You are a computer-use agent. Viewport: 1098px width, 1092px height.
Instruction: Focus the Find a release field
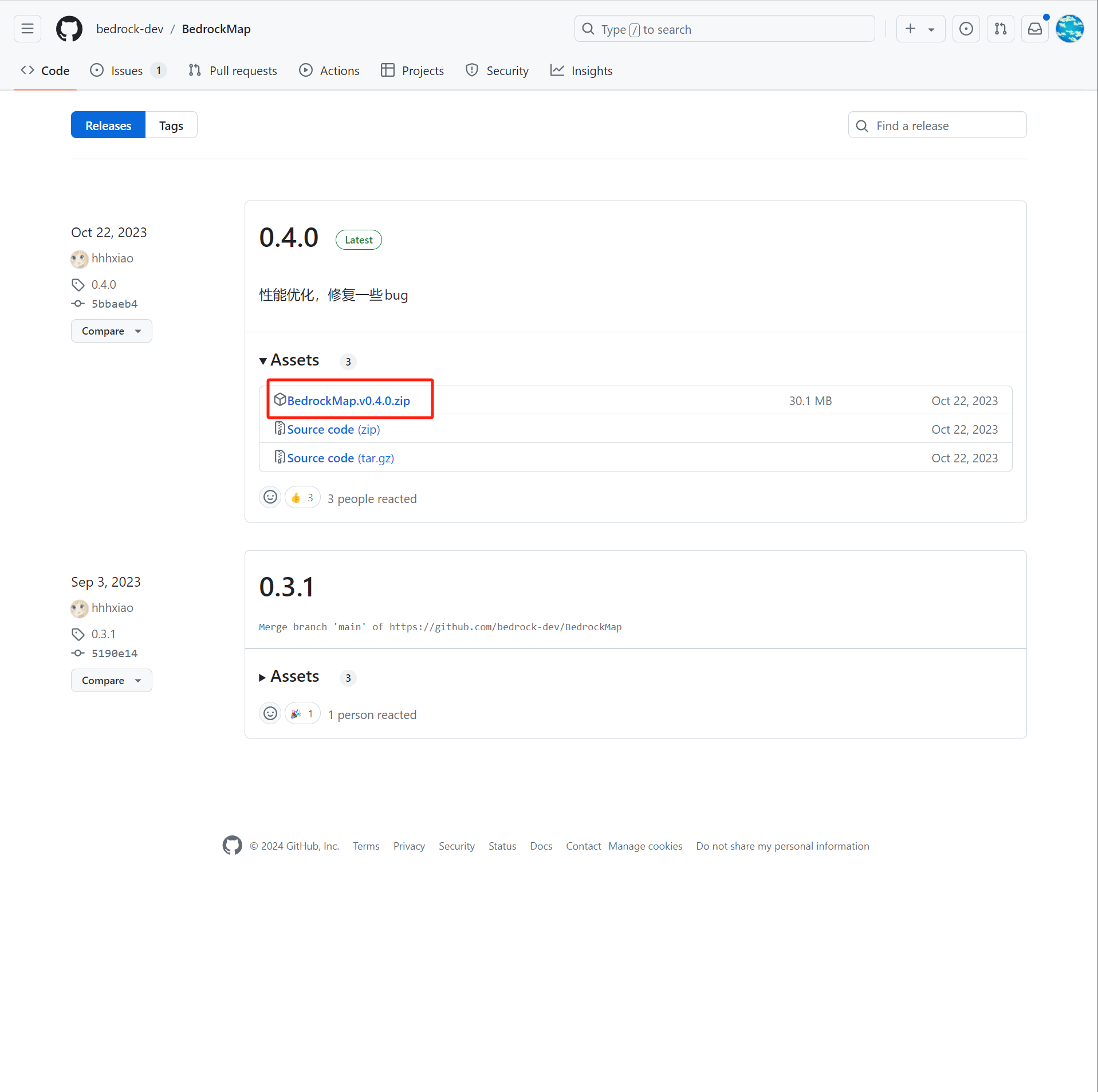(x=937, y=125)
